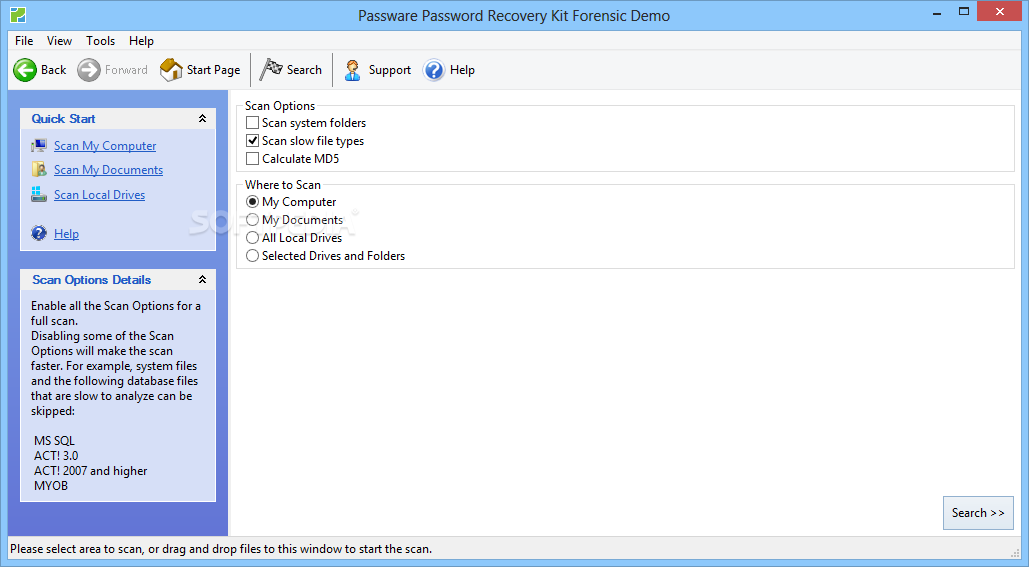
Task: Click the status bar message text
Action: click(221, 549)
